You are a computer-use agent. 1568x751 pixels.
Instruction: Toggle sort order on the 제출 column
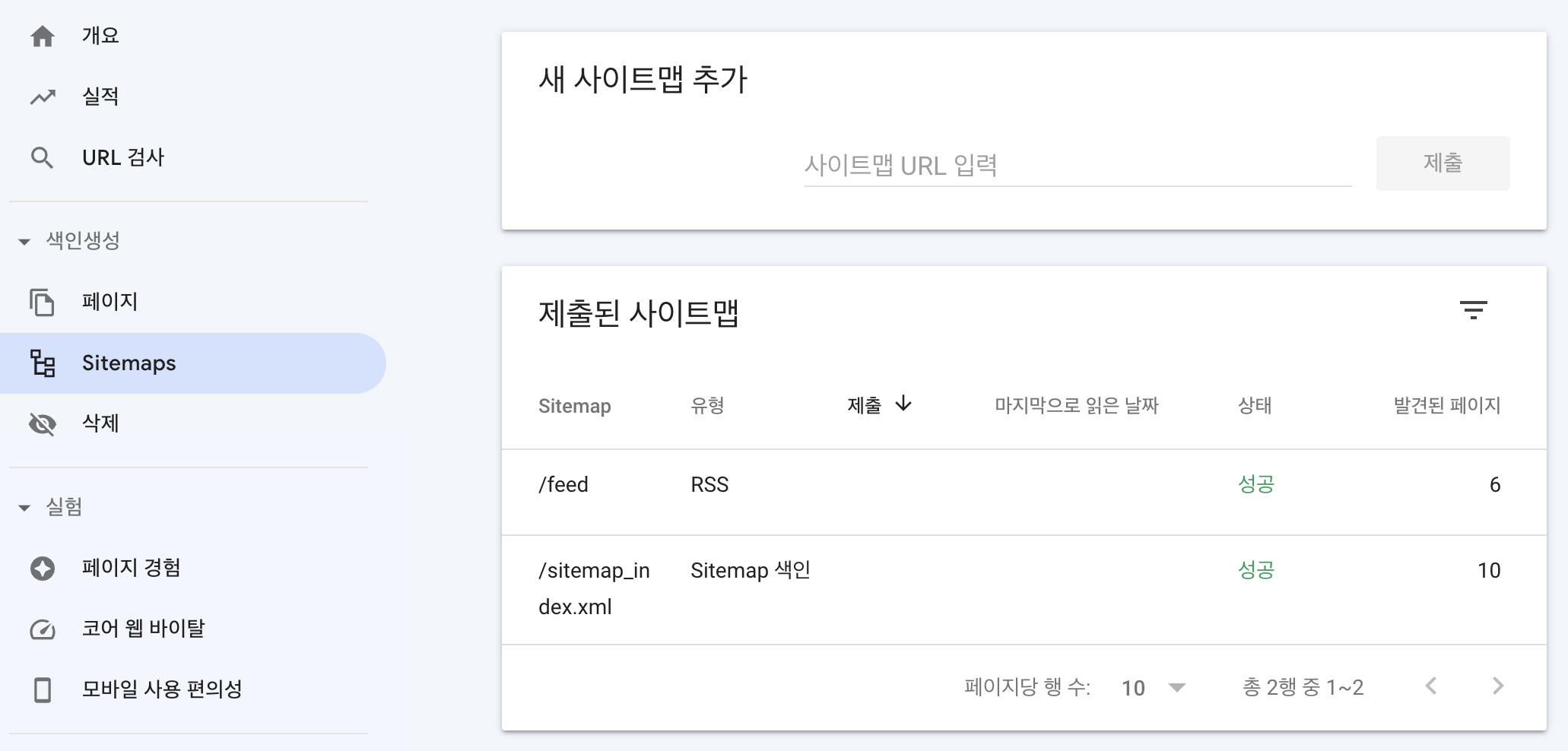click(878, 405)
